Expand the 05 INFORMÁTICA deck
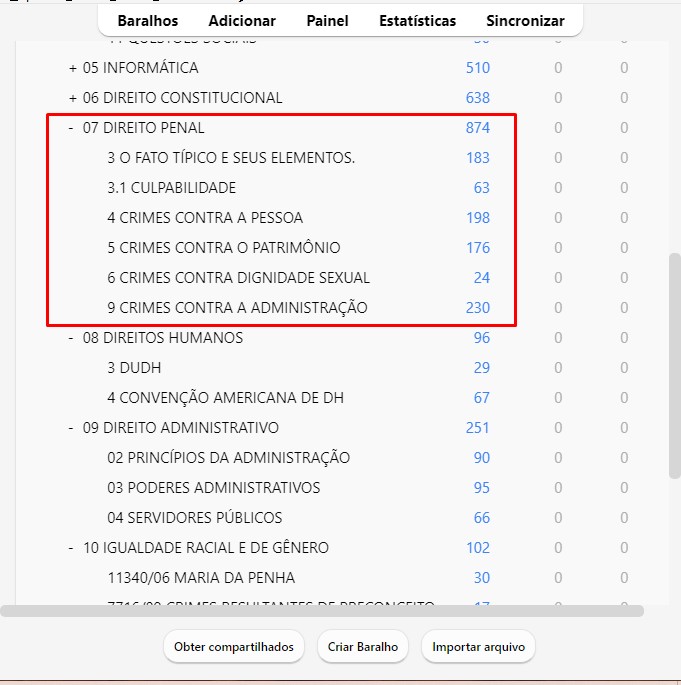The height and width of the screenshot is (685, 681). 73,68
